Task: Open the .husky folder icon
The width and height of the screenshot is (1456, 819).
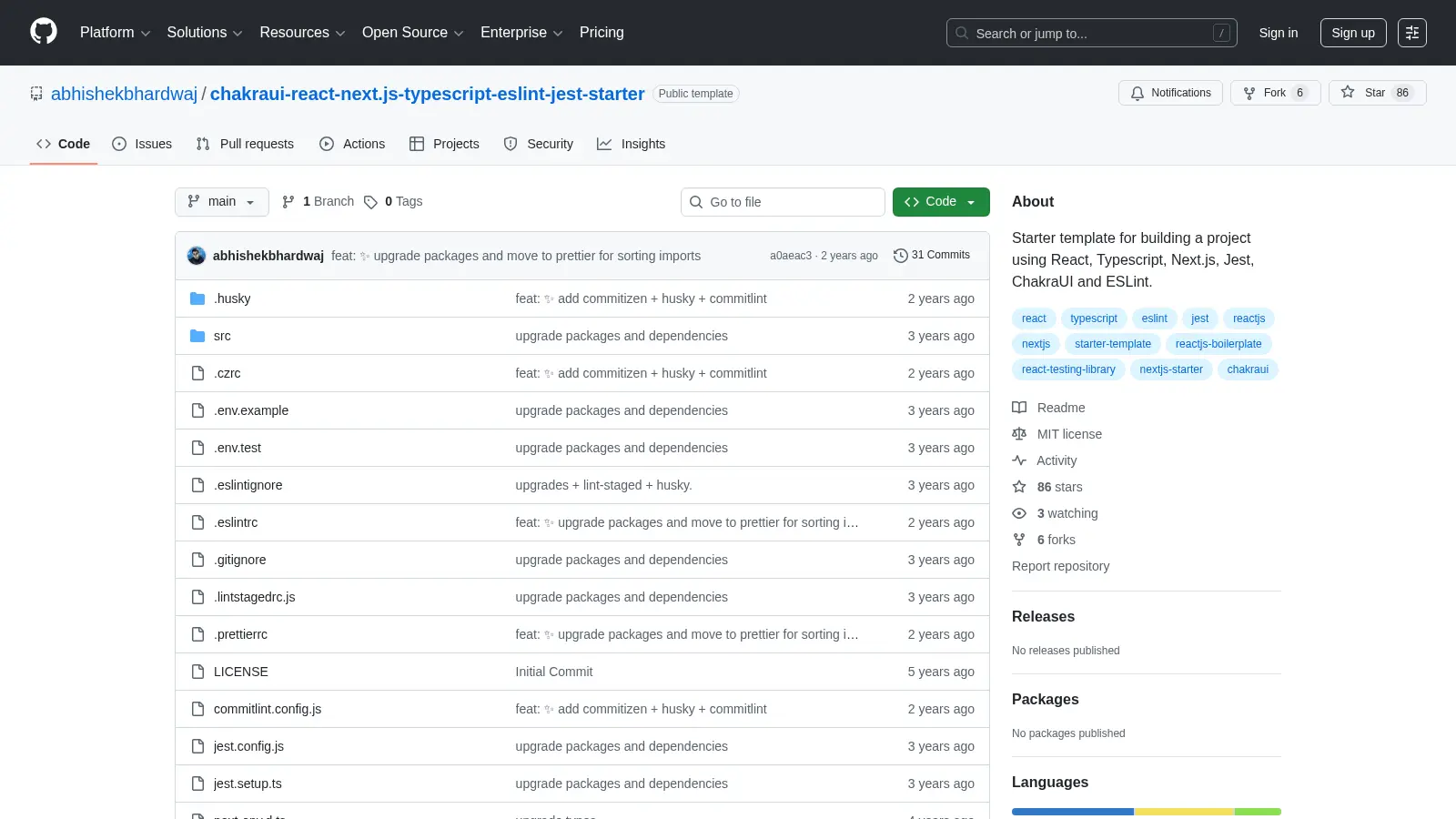Action: (197, 298)
